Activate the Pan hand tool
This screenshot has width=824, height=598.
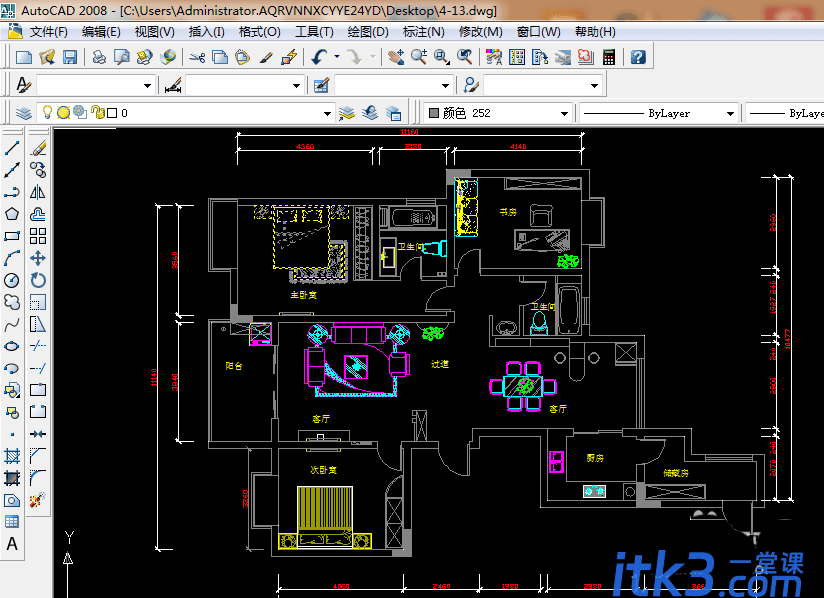tap(396, 57)
